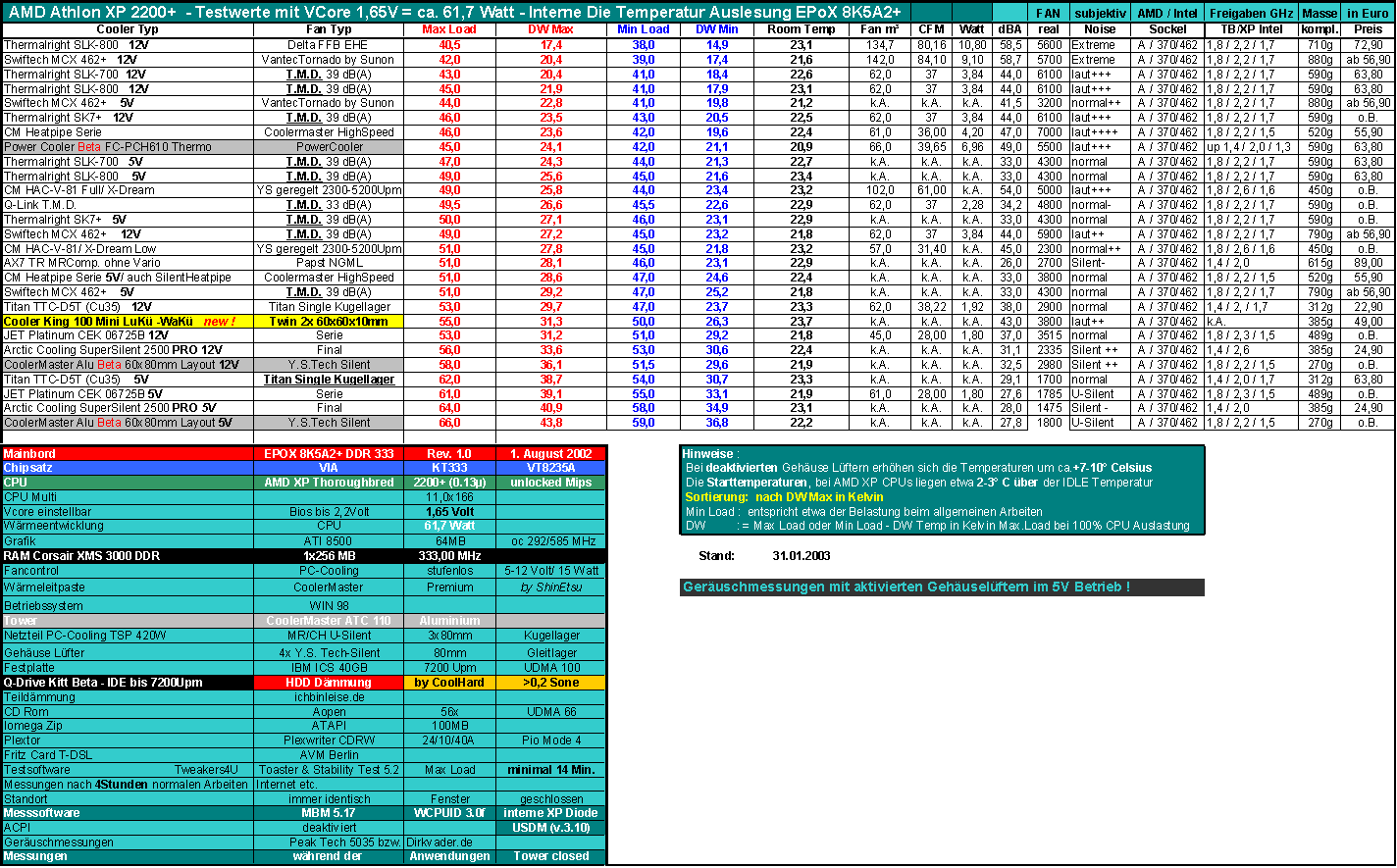
Task: Click the grey 'PowerCooler' fan cell
Action: (x=329, y=147)
